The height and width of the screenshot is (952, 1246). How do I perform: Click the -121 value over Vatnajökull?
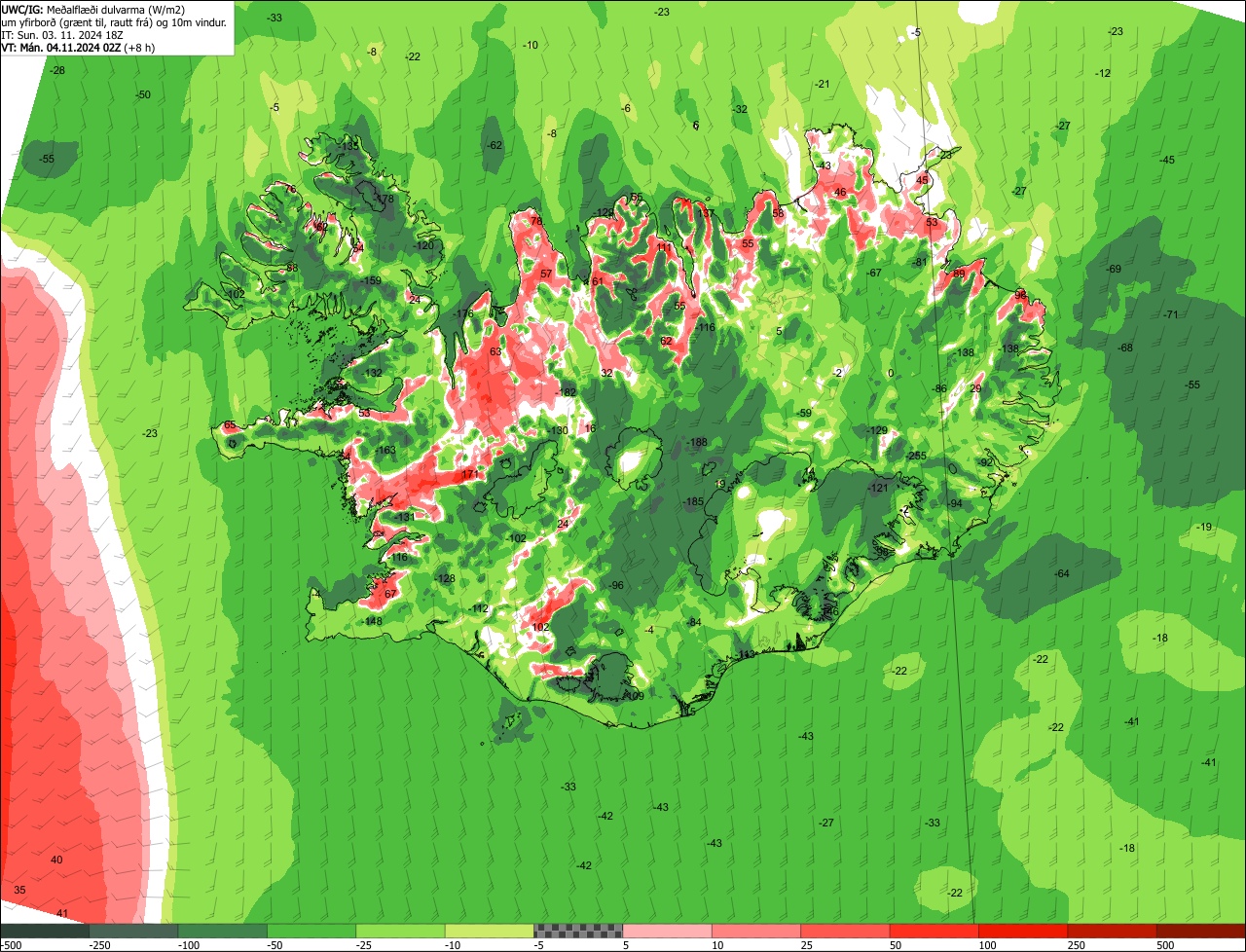point(879,488)
